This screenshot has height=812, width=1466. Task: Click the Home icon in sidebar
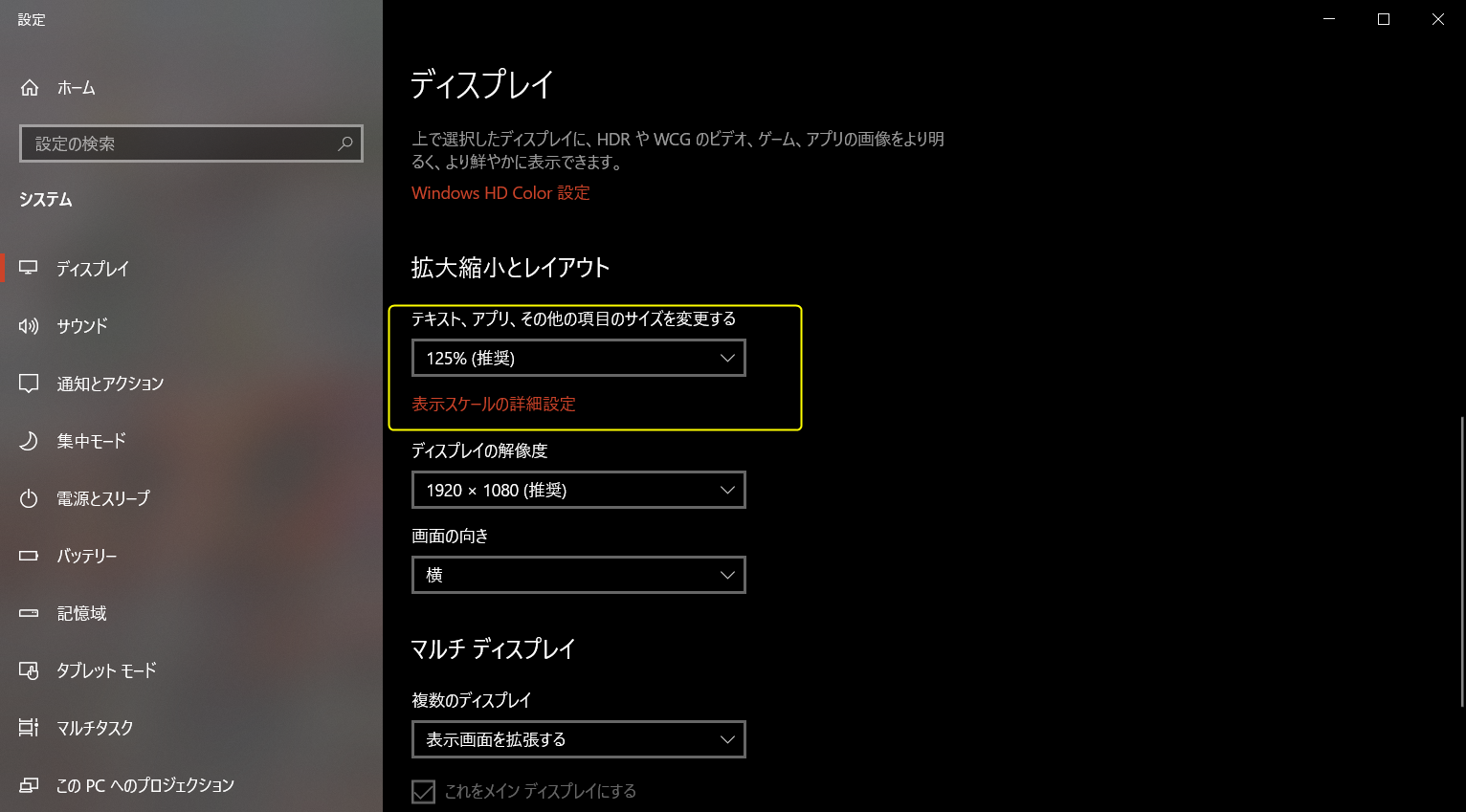[30, 88]
